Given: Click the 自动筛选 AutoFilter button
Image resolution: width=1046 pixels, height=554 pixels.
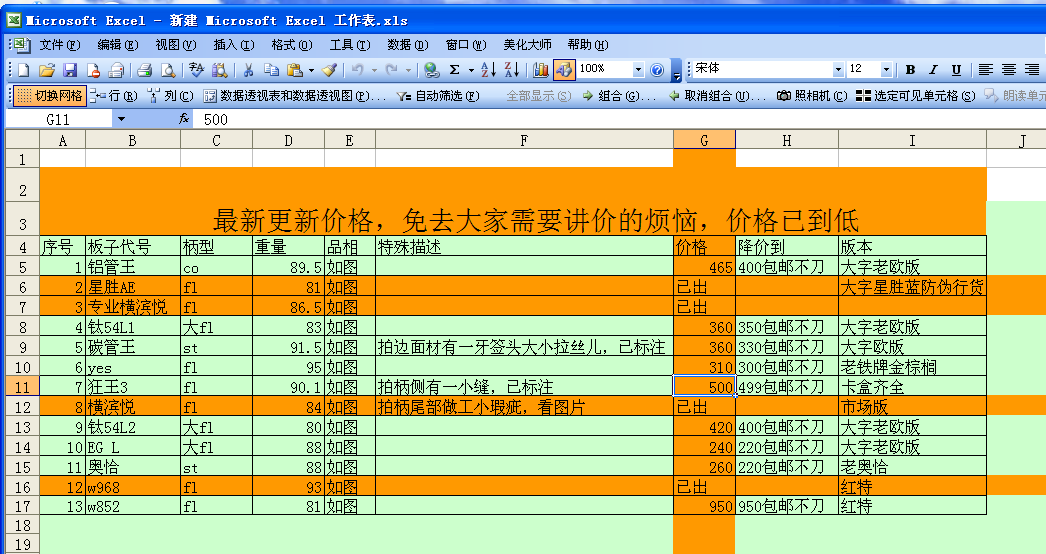Looking at the screenshot, I should [x=429, y=96].
